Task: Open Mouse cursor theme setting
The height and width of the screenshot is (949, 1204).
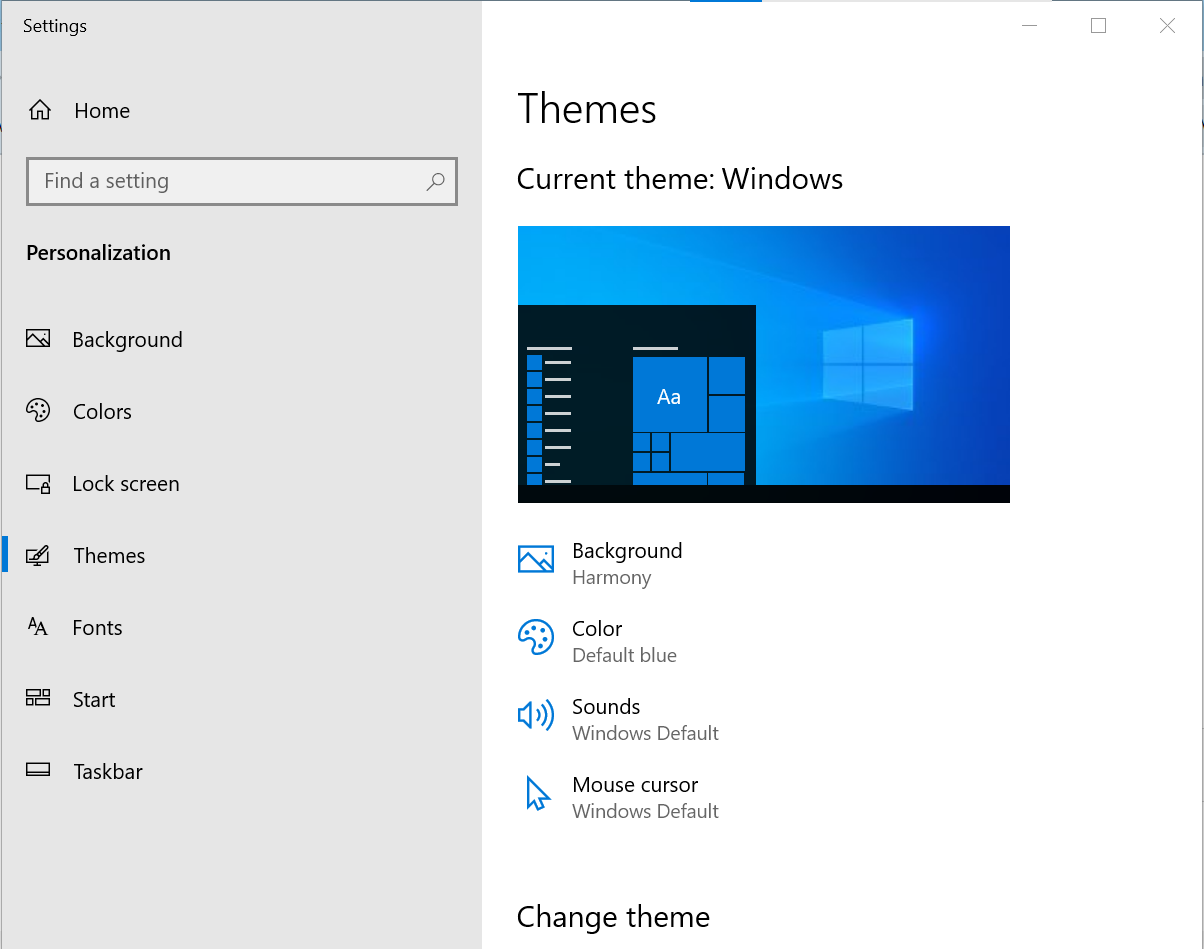Action: 644,797
